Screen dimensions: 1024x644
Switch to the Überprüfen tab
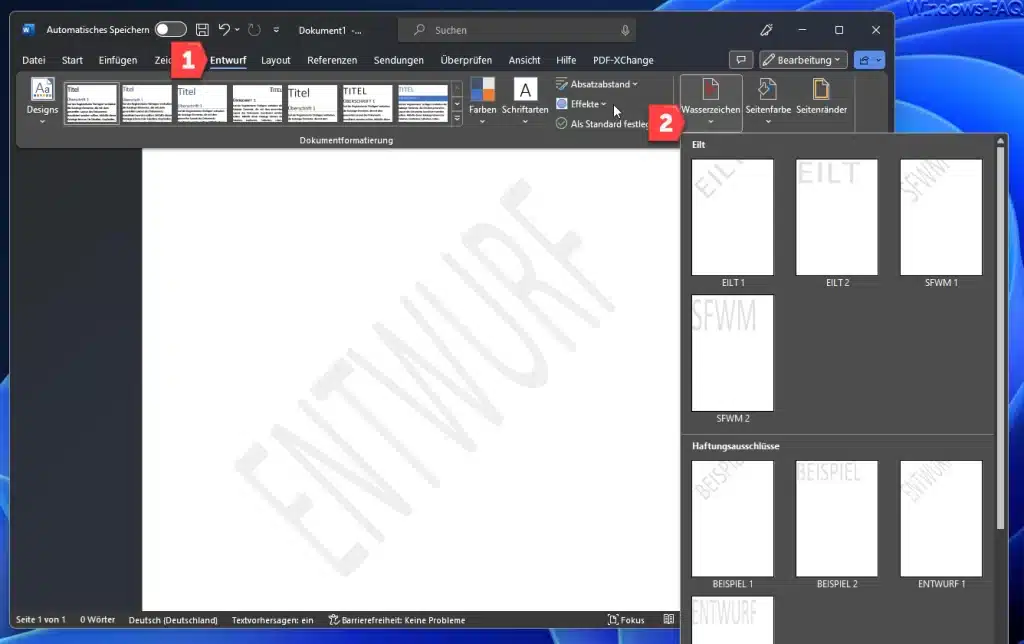[466, 60]
